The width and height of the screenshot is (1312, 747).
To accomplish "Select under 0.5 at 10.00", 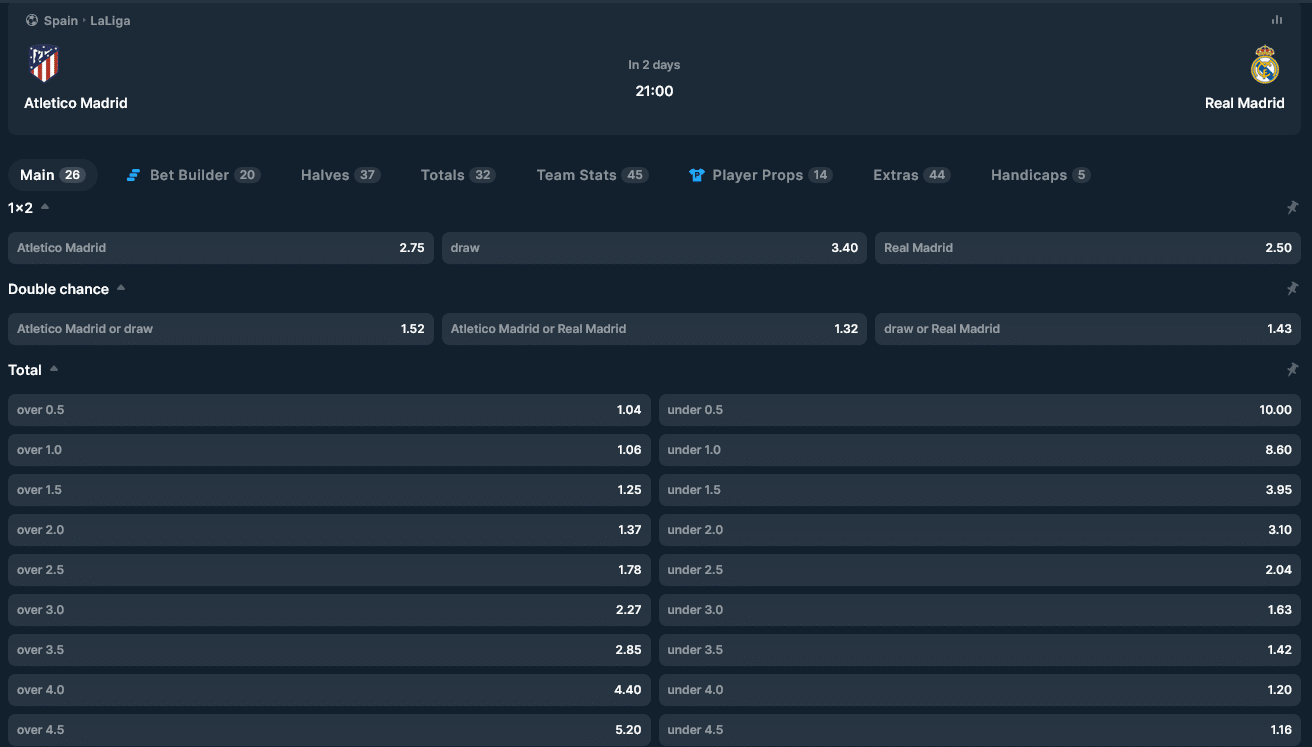I will (x=980, y=410).
